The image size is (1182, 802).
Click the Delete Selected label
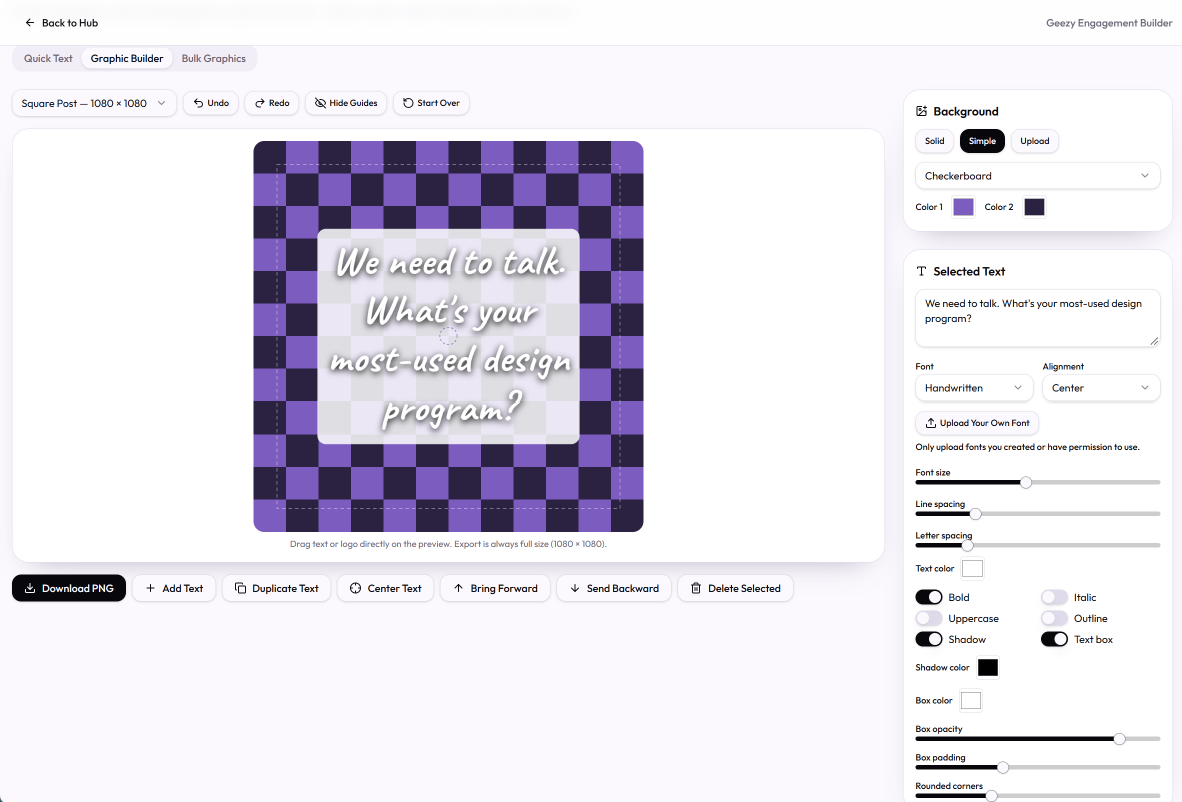(744, 589)
